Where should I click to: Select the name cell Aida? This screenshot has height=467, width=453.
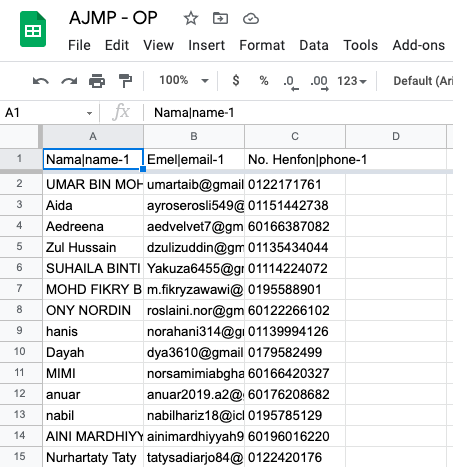click(x=93, y=205)
